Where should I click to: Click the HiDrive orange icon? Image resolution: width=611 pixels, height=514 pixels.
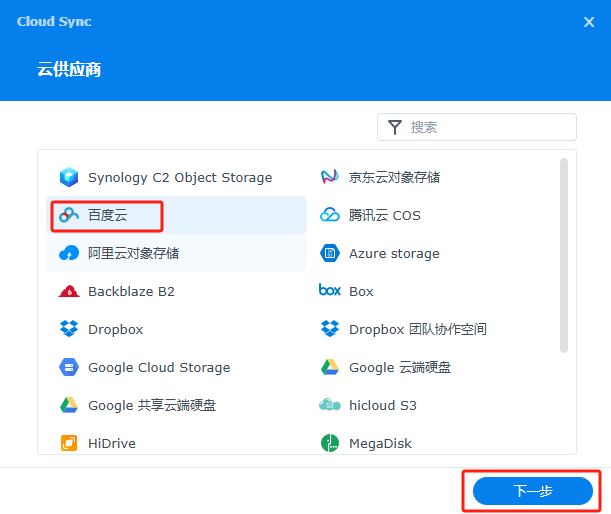[69, 443]
